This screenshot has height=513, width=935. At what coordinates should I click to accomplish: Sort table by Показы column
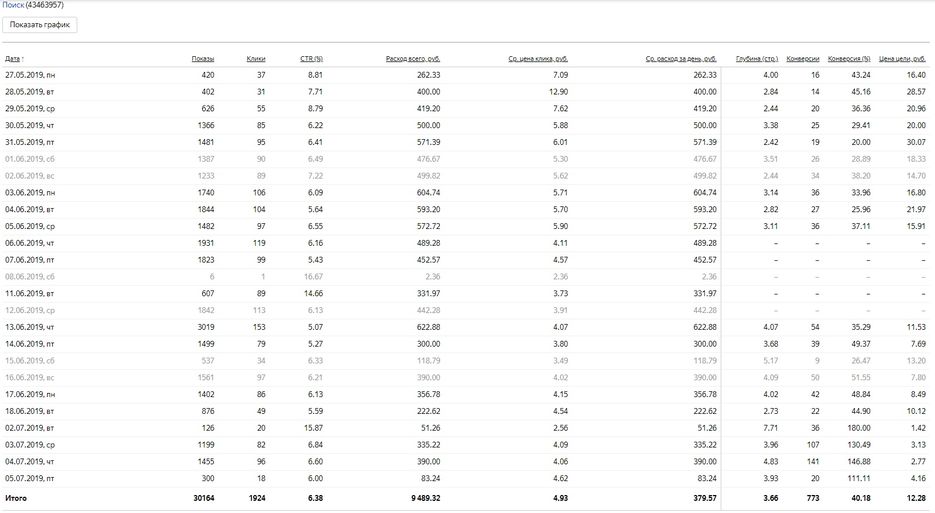coord(203,59)
